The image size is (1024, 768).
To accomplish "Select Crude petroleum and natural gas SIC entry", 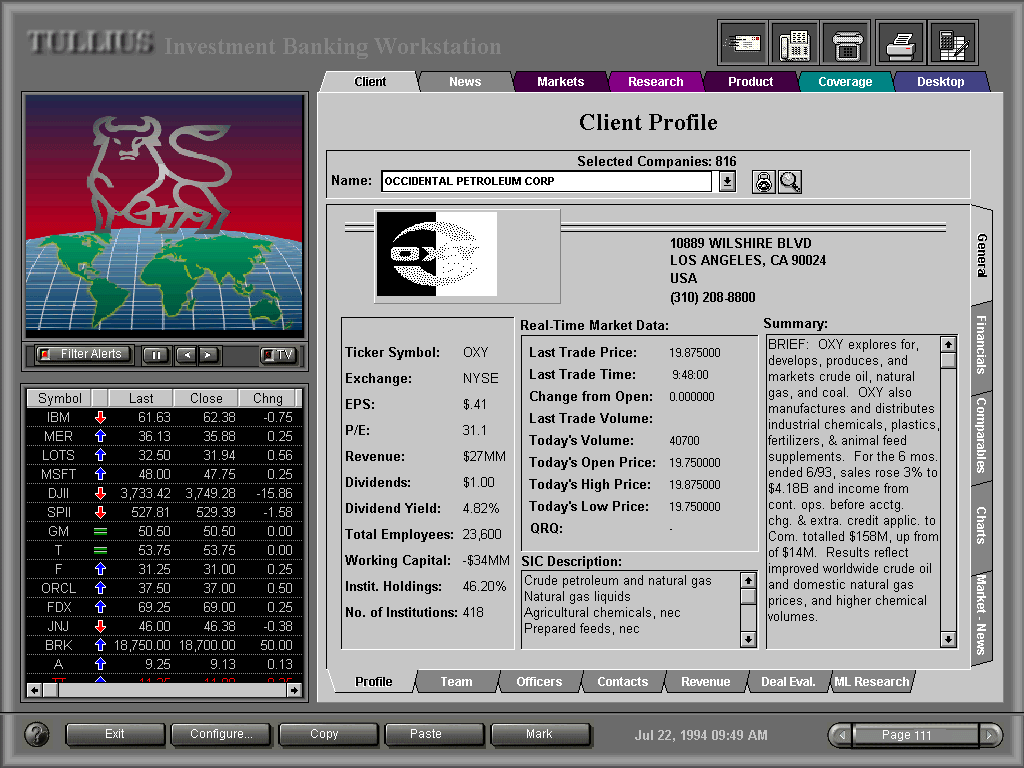I will [618, 581].
